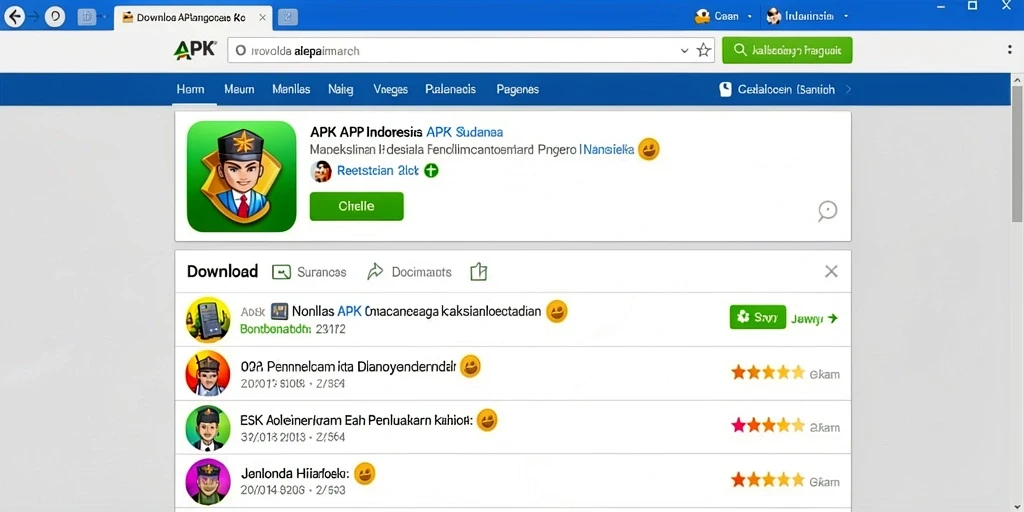Open 'Nonllas APK' list entry title
1024x512 pixels.
pyautogui.click(x=416, y=312)
